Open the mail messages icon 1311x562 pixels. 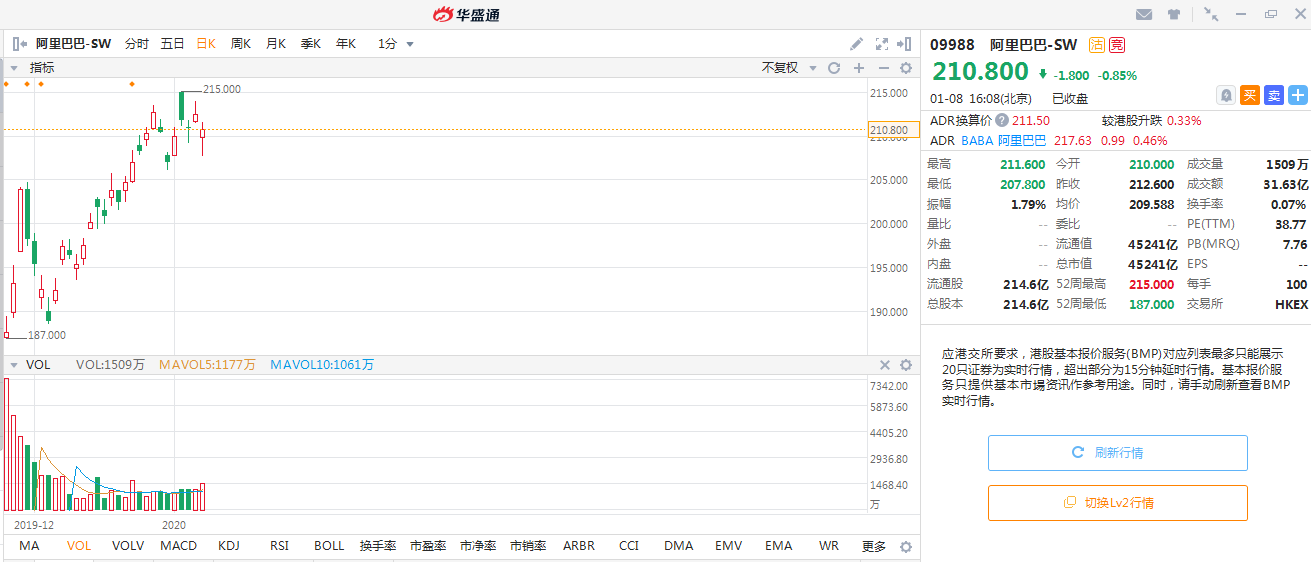pos(1144,14)
